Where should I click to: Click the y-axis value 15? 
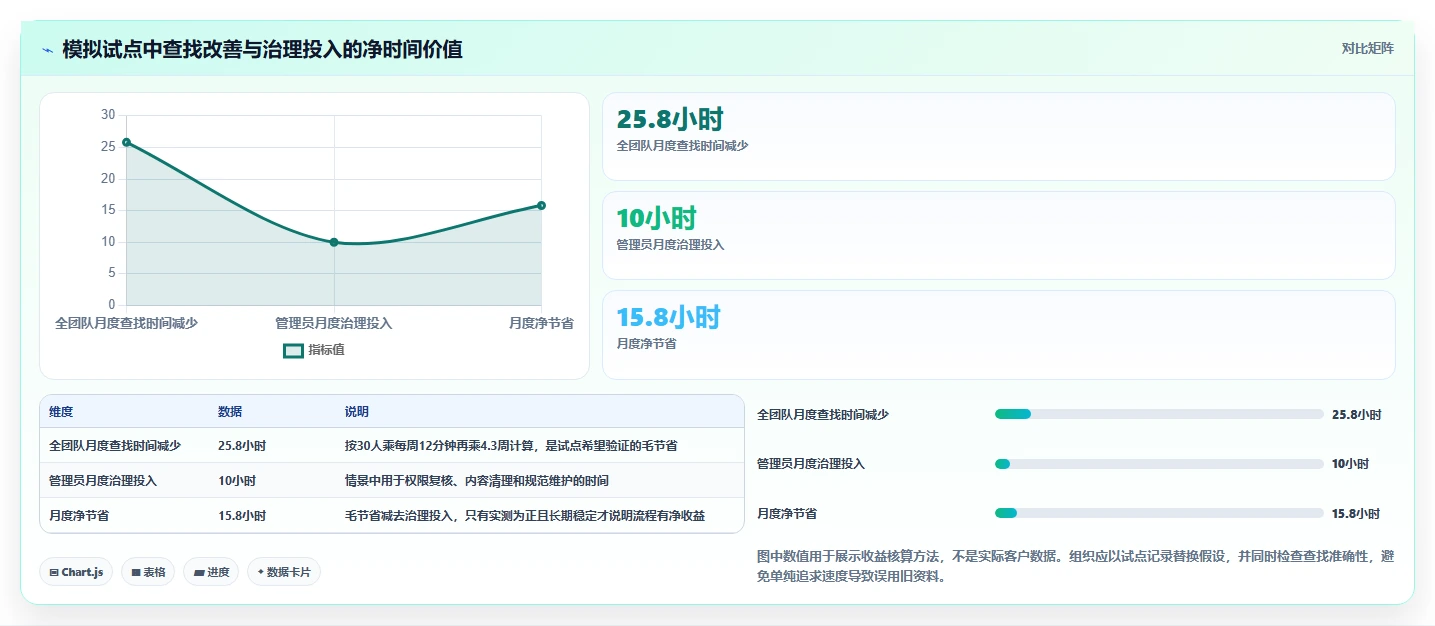[108, 210]
